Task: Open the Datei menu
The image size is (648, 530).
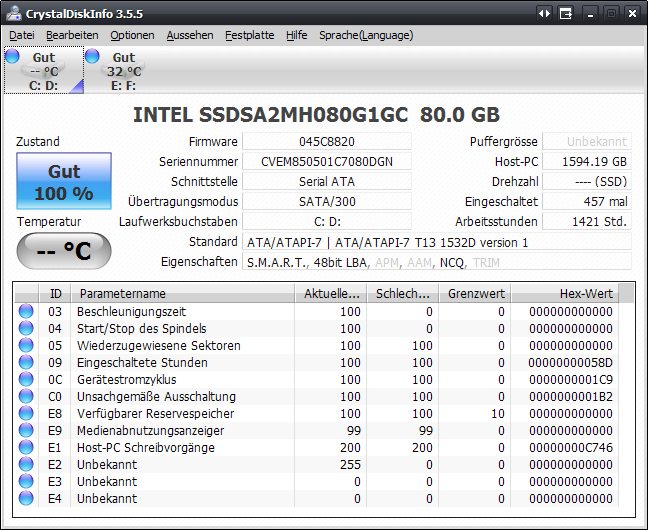Action: pyautogui.click(x=21, y=36)
